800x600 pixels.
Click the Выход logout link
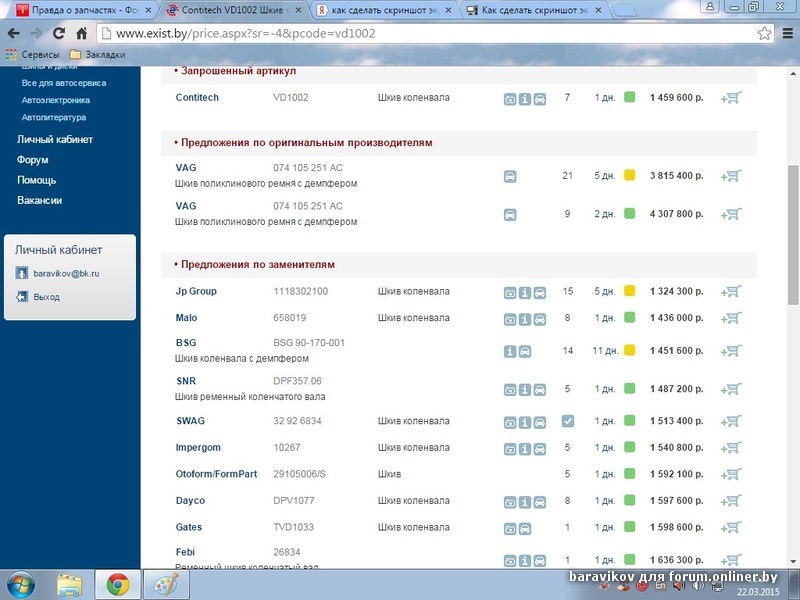click(x=46, y=297)
